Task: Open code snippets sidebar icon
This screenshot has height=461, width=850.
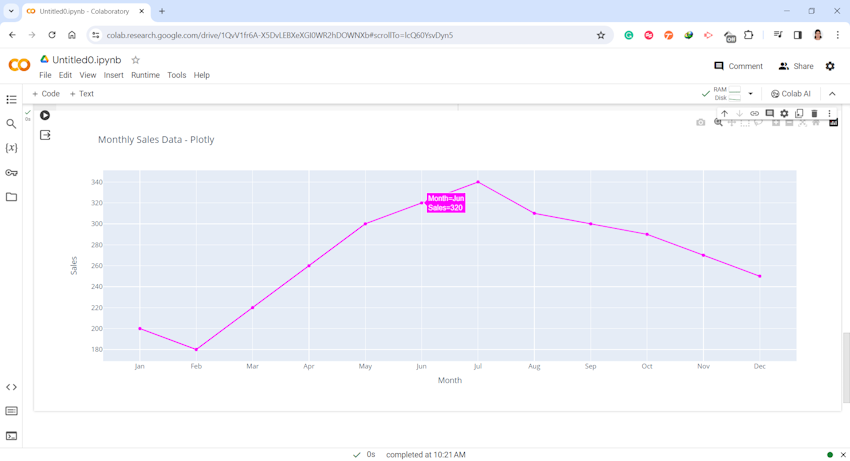Action: (11, 387)
